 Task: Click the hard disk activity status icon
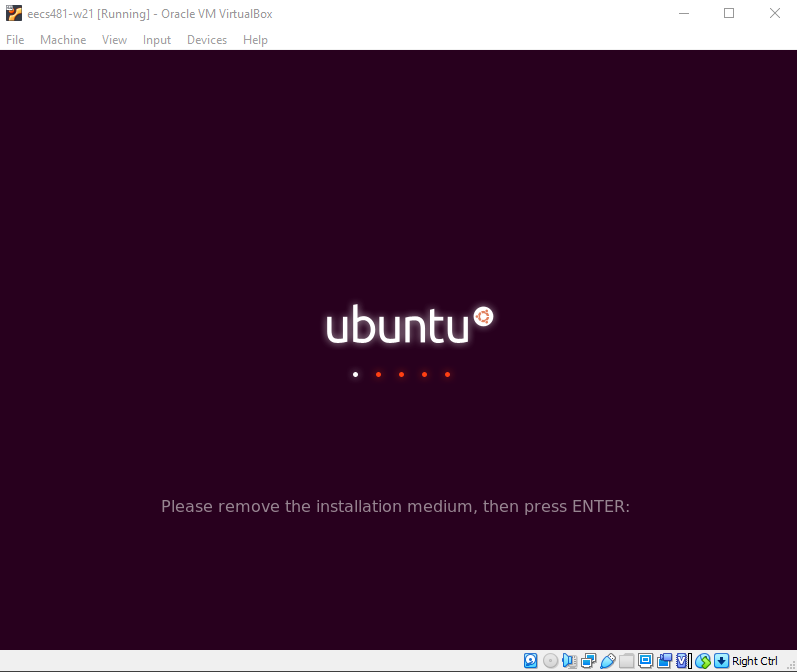(x=531, y=661)
